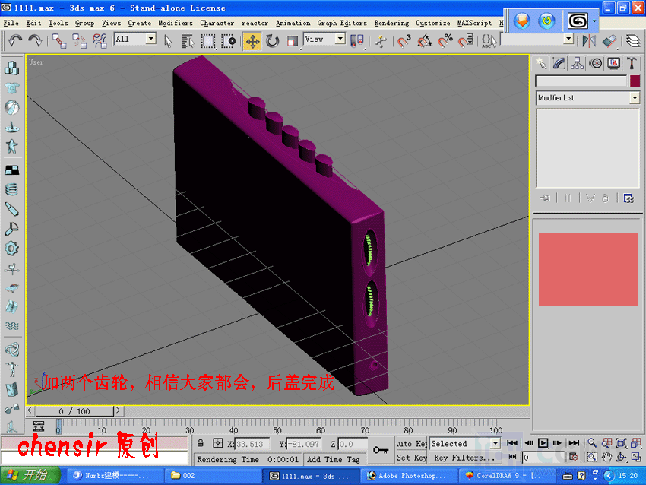Click the Use Pivot Point Center icon
646x485 pixels.
(x=356, y=41)
